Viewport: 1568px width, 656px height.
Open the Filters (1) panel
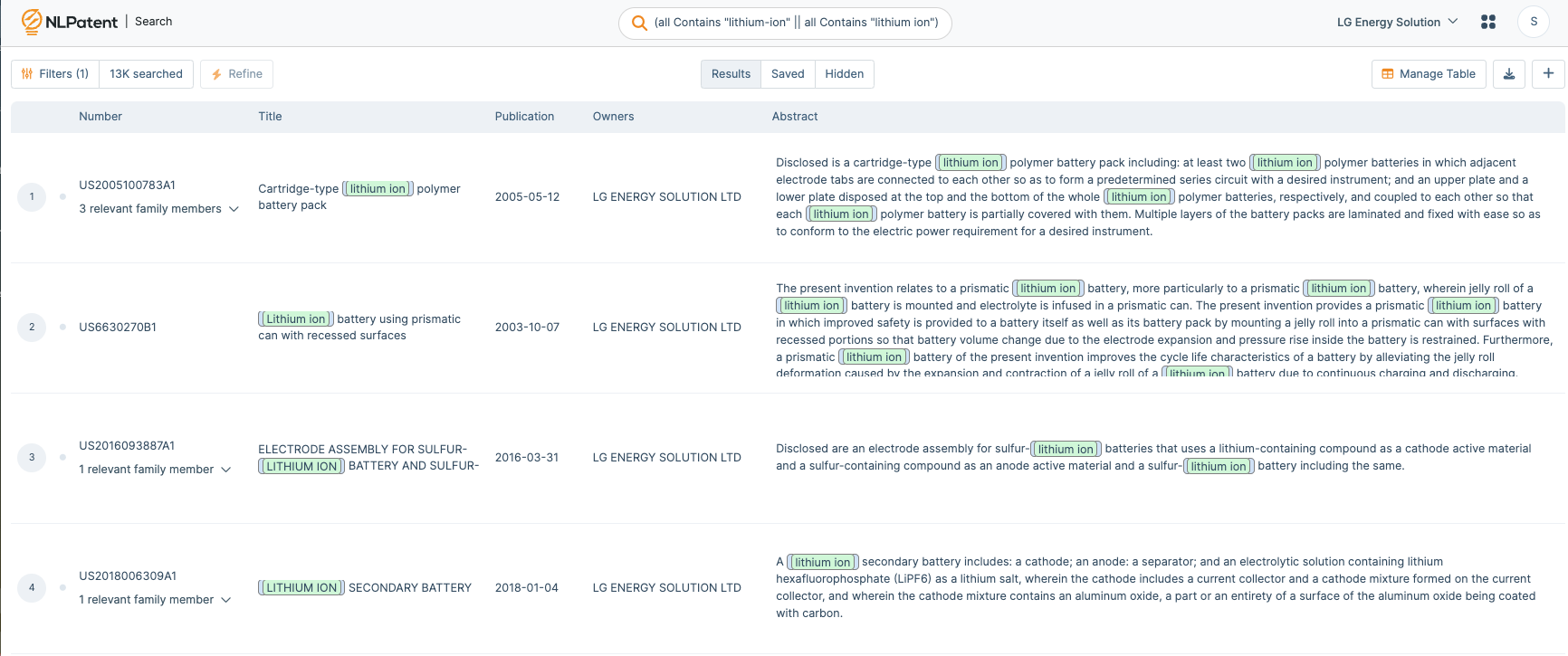pos(54,74)
